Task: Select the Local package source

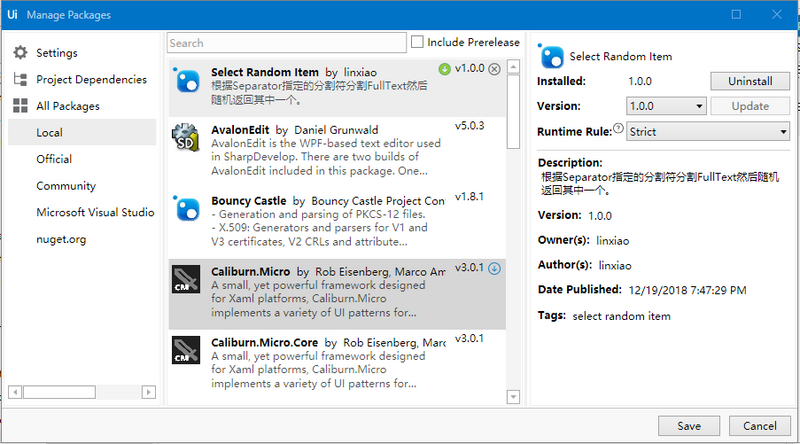Action: tap(82, 133)
